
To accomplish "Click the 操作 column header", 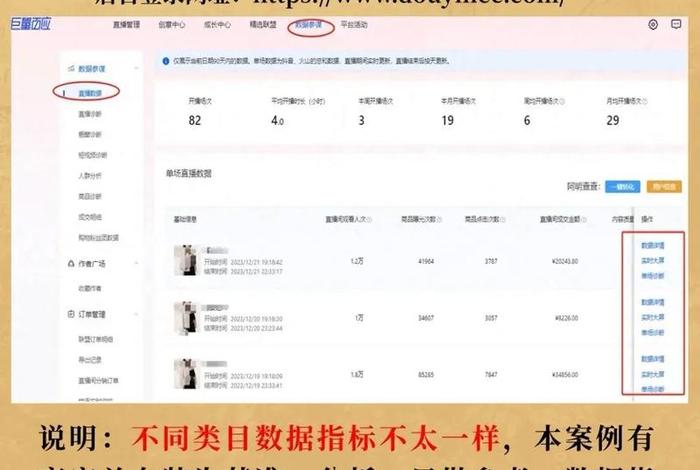I will 647,219.
